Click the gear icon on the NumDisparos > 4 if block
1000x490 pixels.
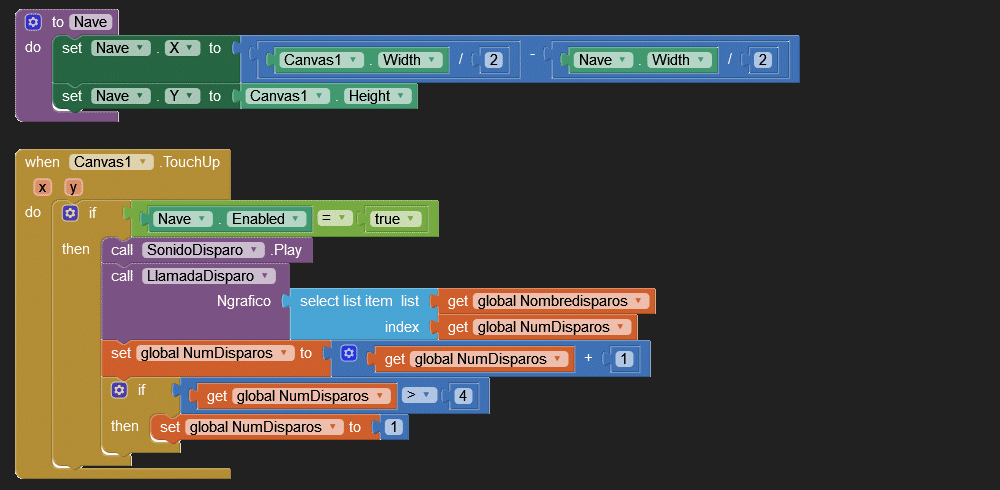point(119,390)
